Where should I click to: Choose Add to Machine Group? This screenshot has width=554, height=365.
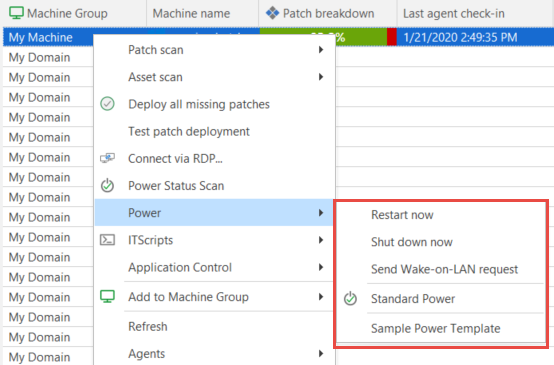214,297
